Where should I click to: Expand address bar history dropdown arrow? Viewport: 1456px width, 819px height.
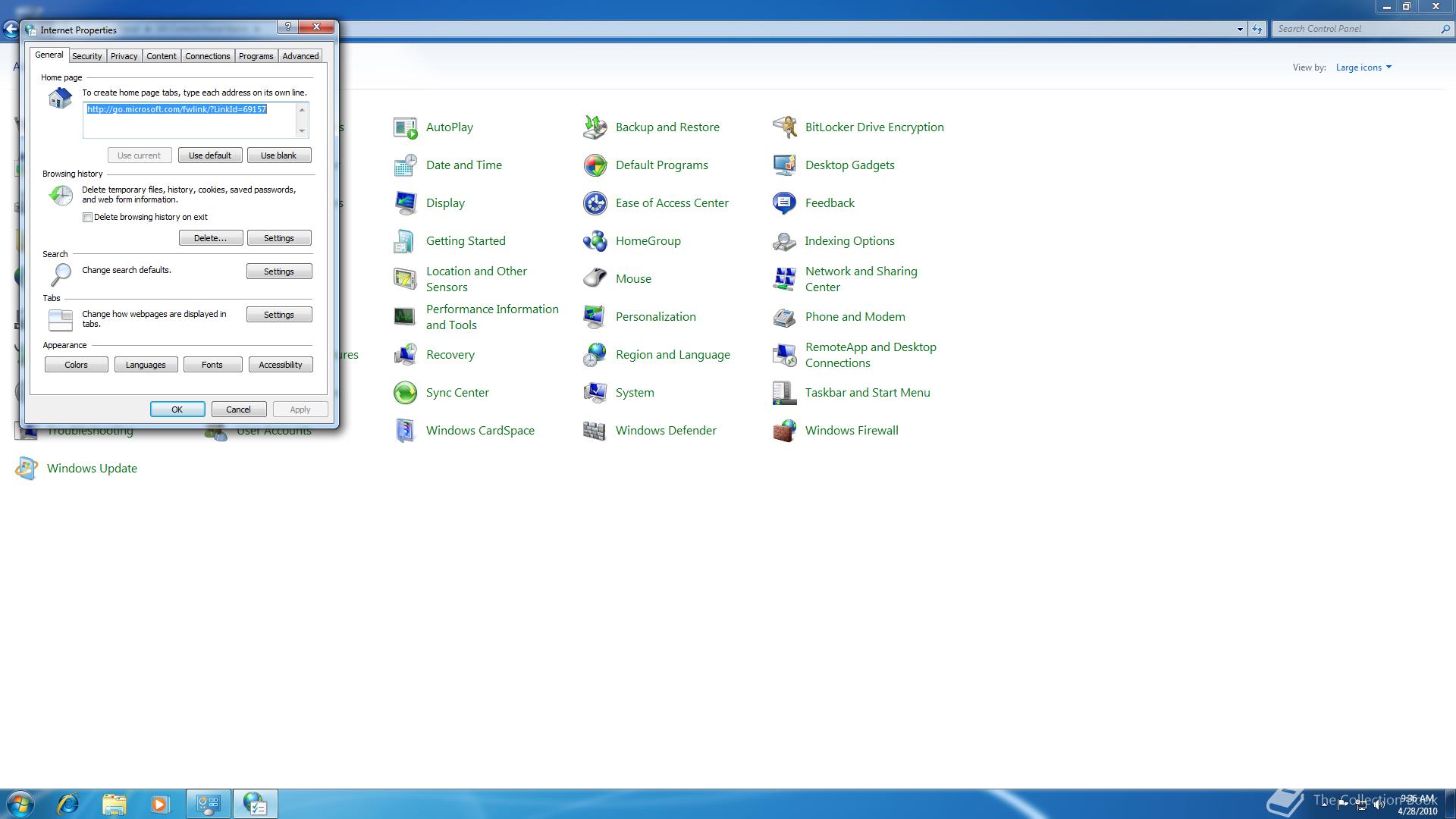tap(1240, 30)
